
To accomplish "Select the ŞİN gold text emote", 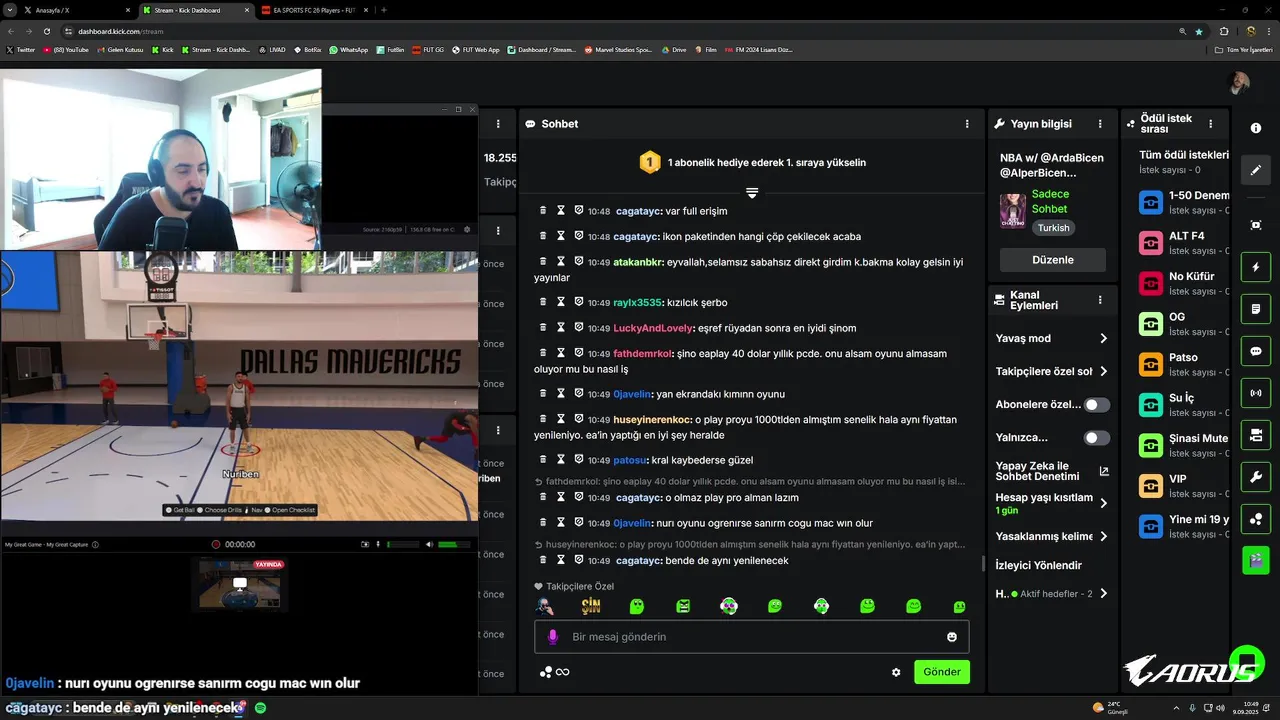I will click(591, 606).
